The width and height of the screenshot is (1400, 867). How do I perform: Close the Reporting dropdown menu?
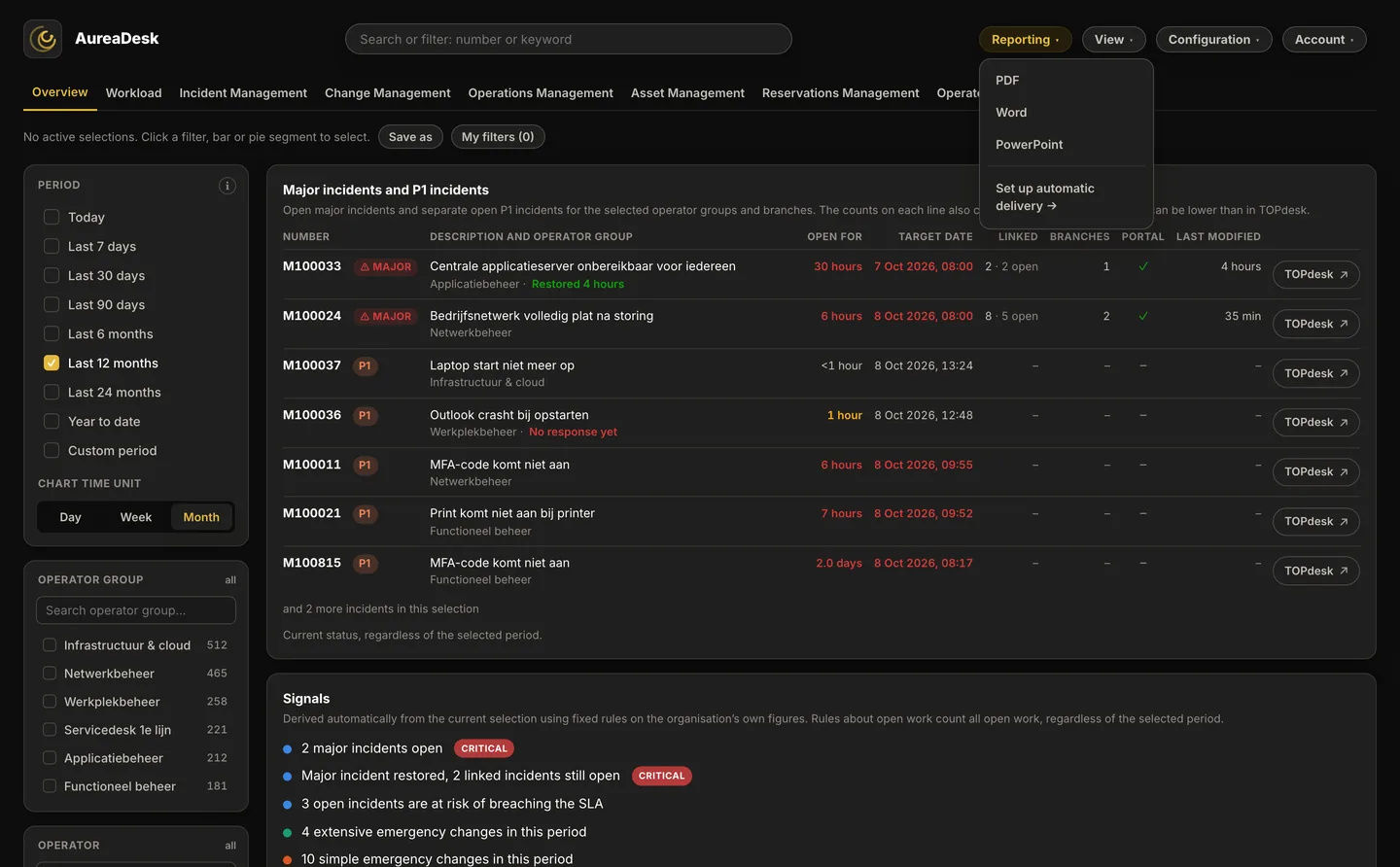pyautogui.click(x=1025, y=40)
